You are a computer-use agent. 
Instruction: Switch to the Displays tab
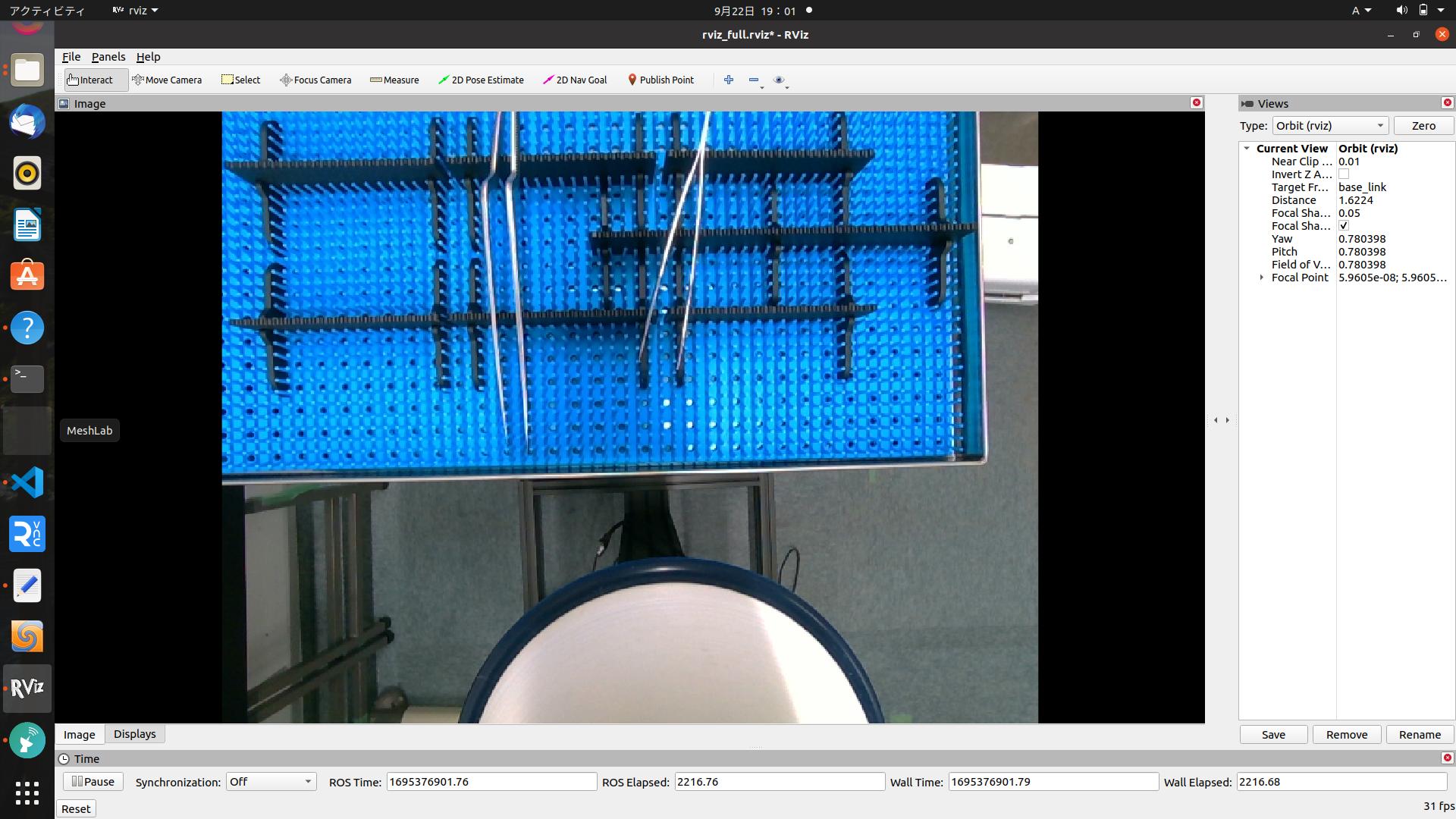(135, 734)
